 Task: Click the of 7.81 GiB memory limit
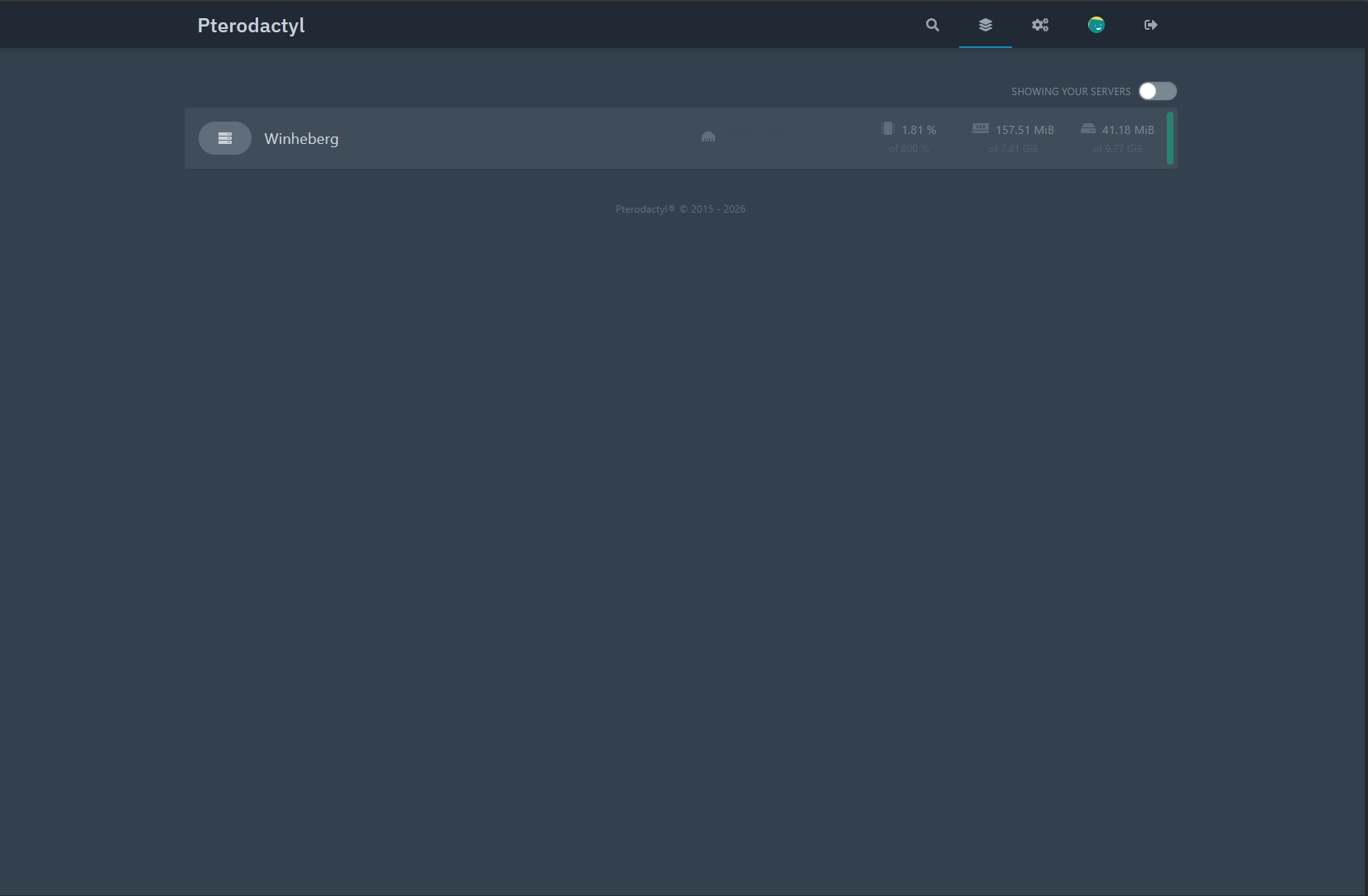[1013, 149]
